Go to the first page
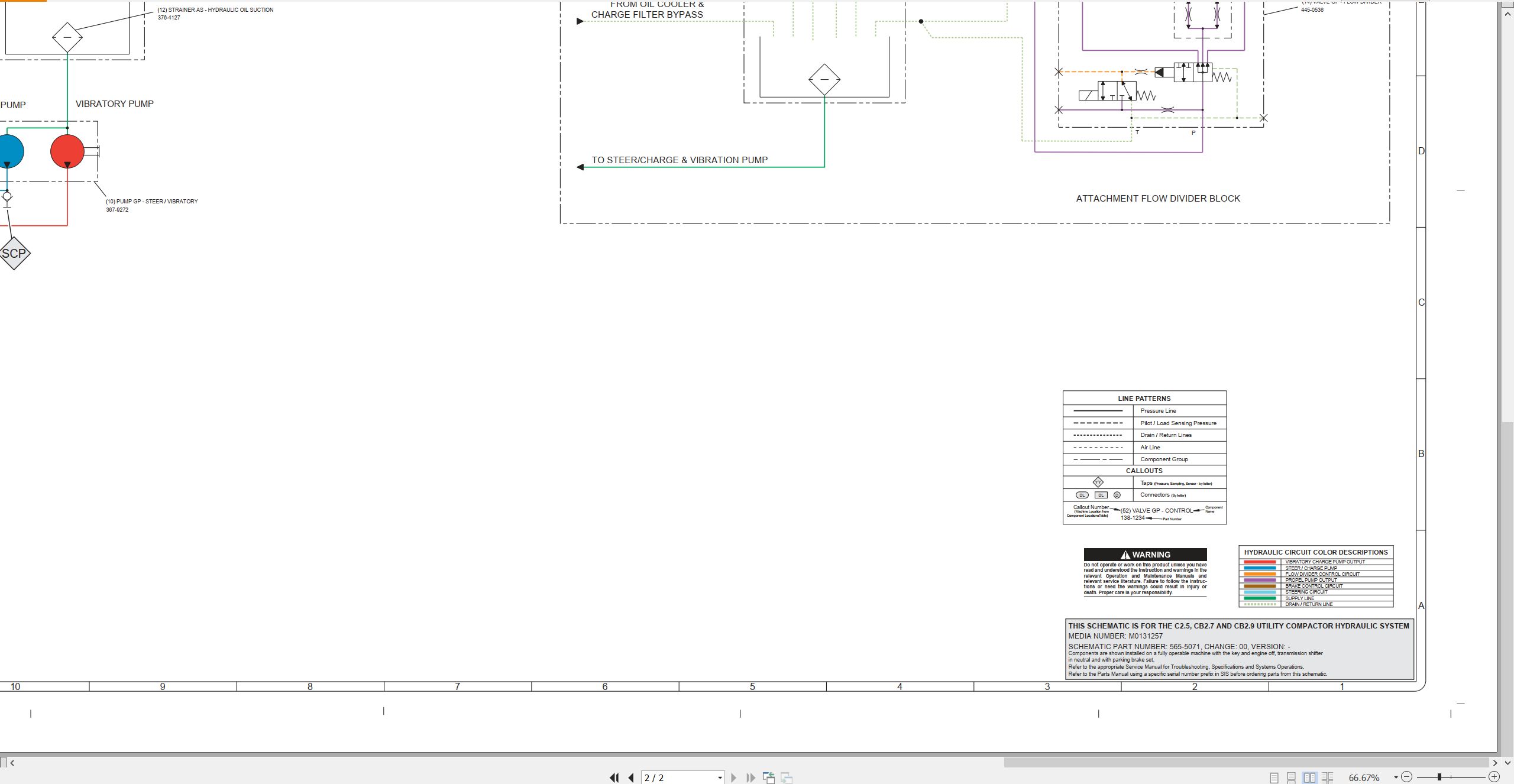This screenshot has height=784, width=1514. (x=614, y=778)
